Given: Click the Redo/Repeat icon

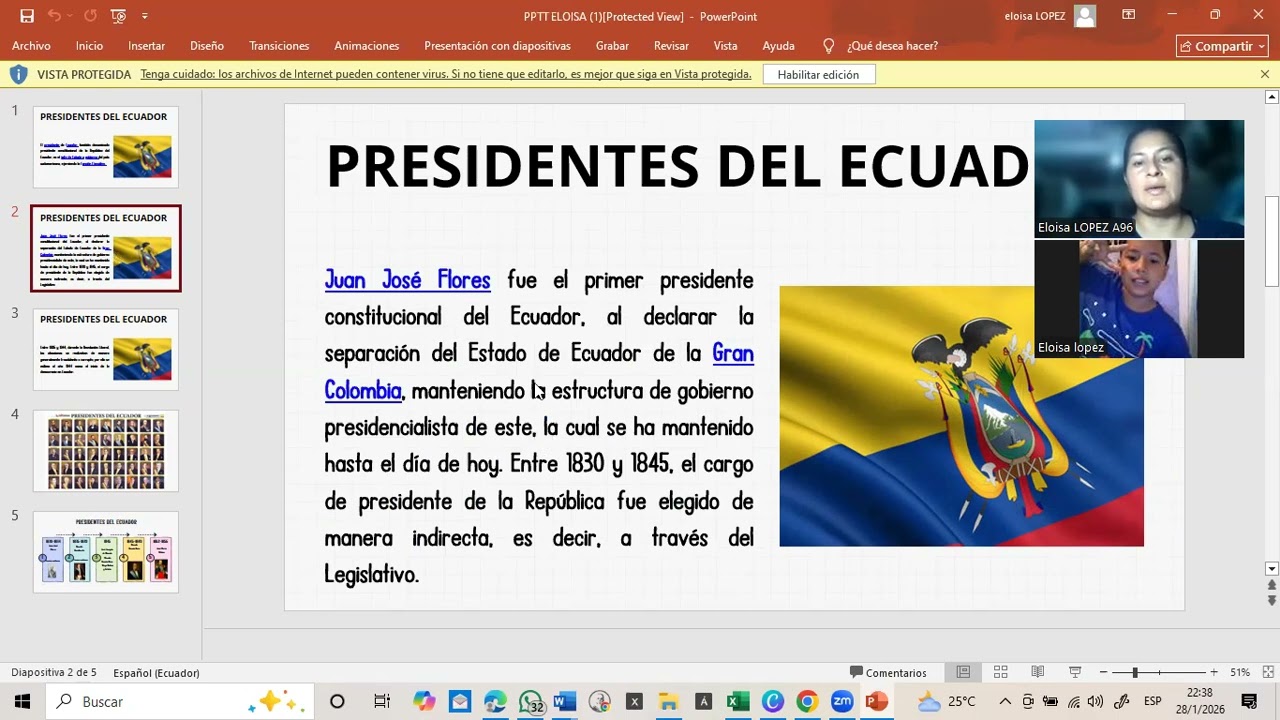Looking at the screenshot, I should 91,16.
